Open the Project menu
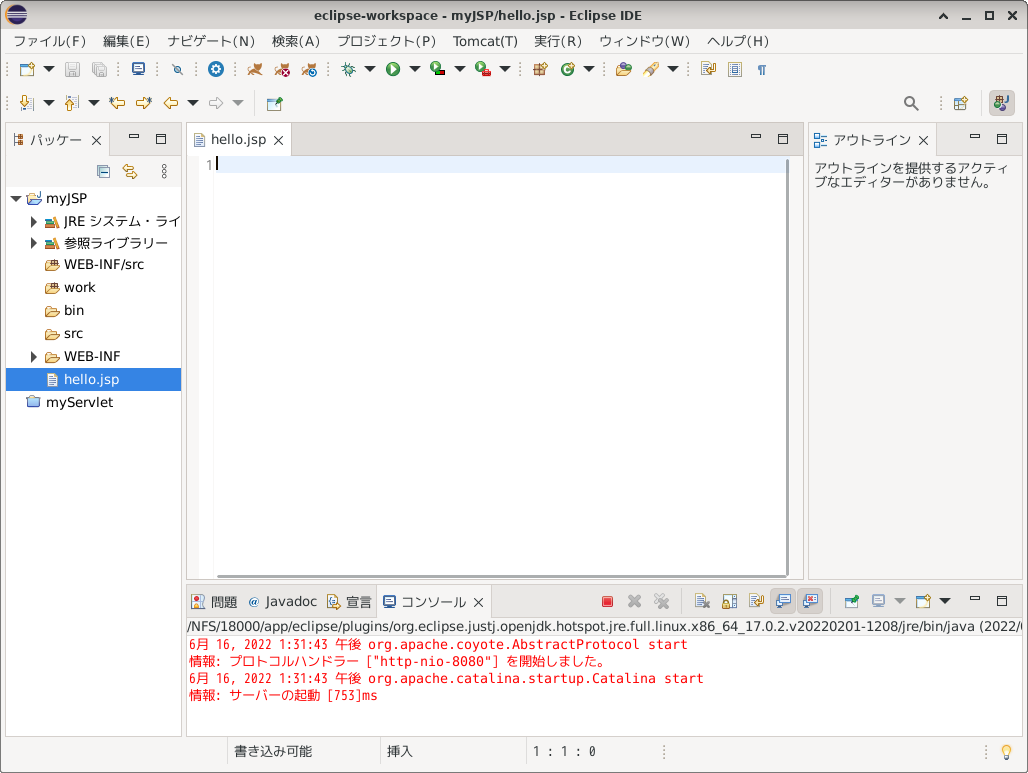Image resolution: width=1028 pixels, height=773 pixels. pyautogui.click(x=386, y=41)
